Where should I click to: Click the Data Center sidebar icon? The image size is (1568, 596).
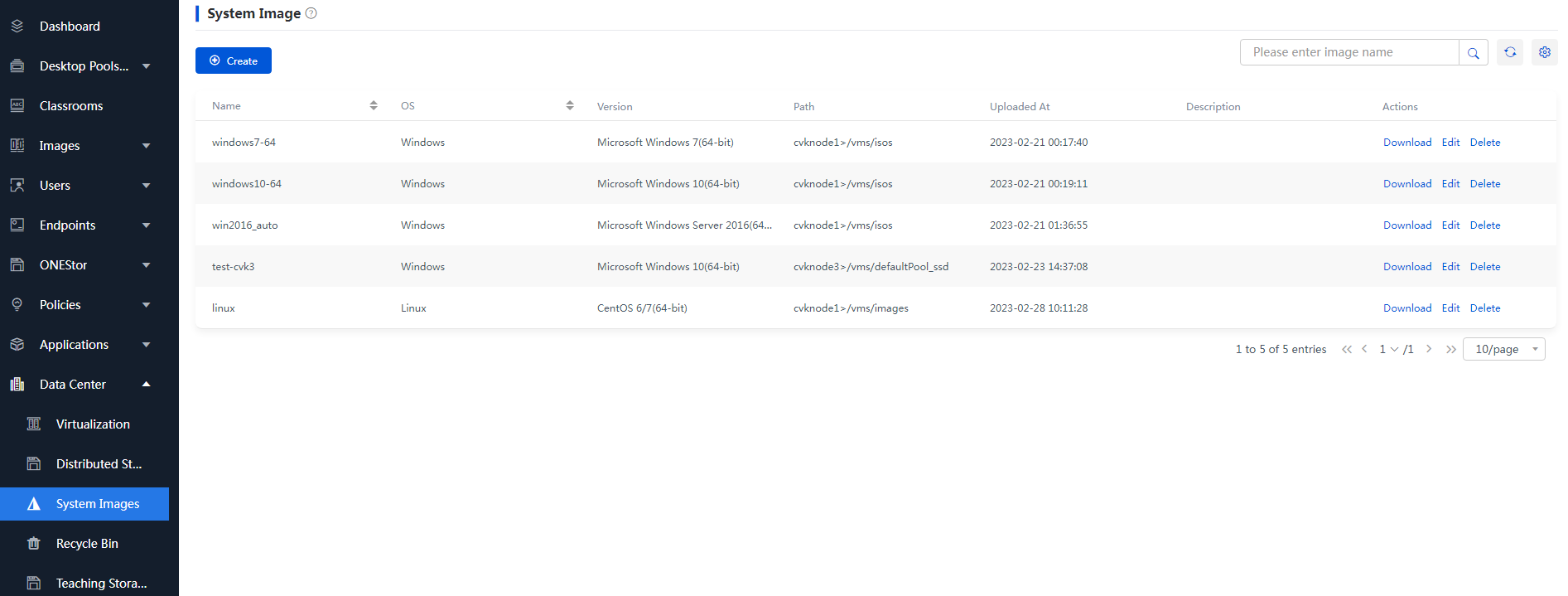click(x=17, y=385)
